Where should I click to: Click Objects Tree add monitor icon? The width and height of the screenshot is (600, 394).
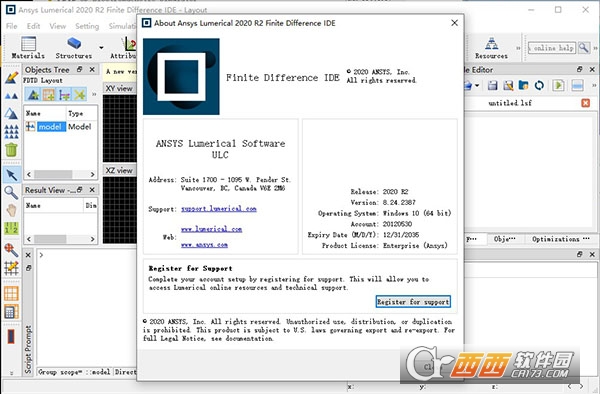(64, 94)
